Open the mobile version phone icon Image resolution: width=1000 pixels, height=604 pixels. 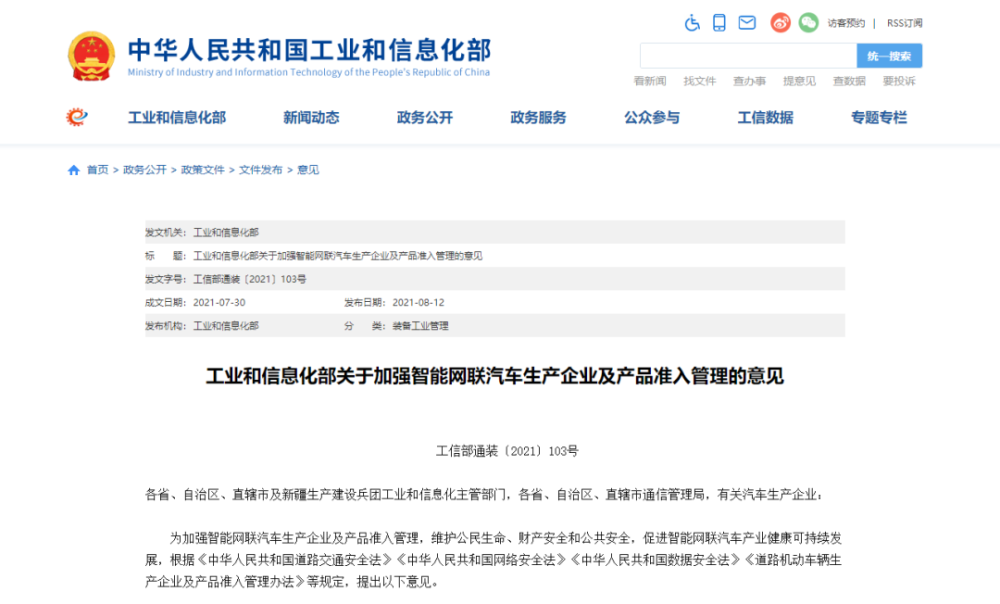[719, 23]
